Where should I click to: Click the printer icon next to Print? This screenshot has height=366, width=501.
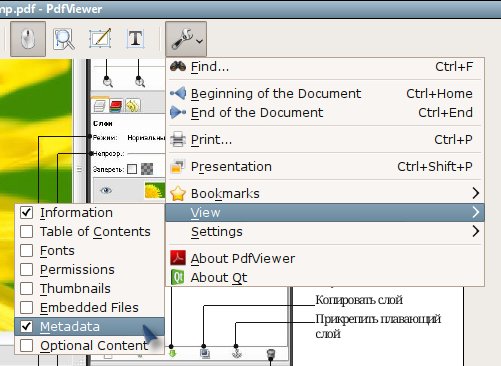(178, 139)
